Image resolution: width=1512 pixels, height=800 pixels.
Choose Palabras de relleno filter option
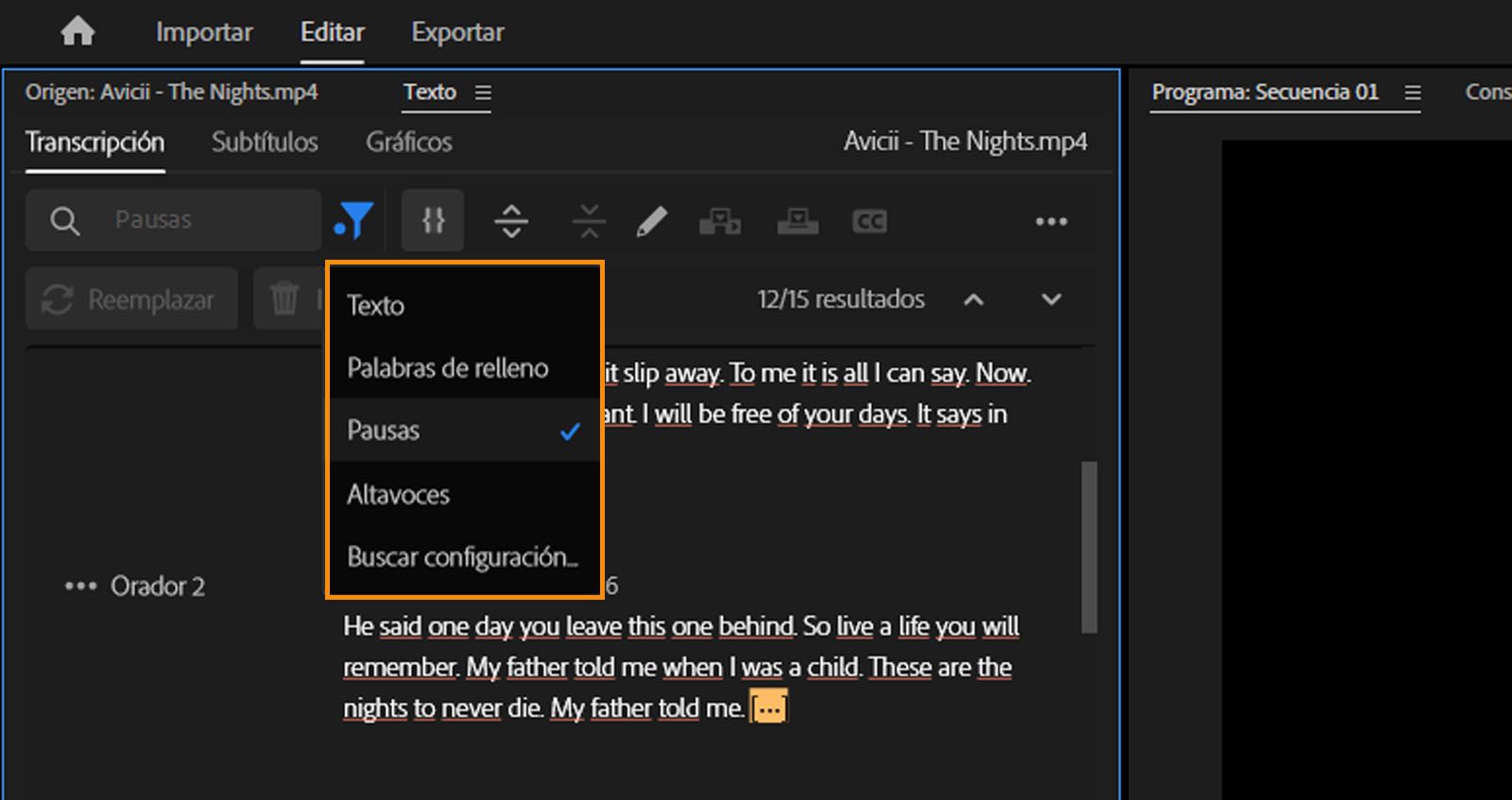click(463, 367)
